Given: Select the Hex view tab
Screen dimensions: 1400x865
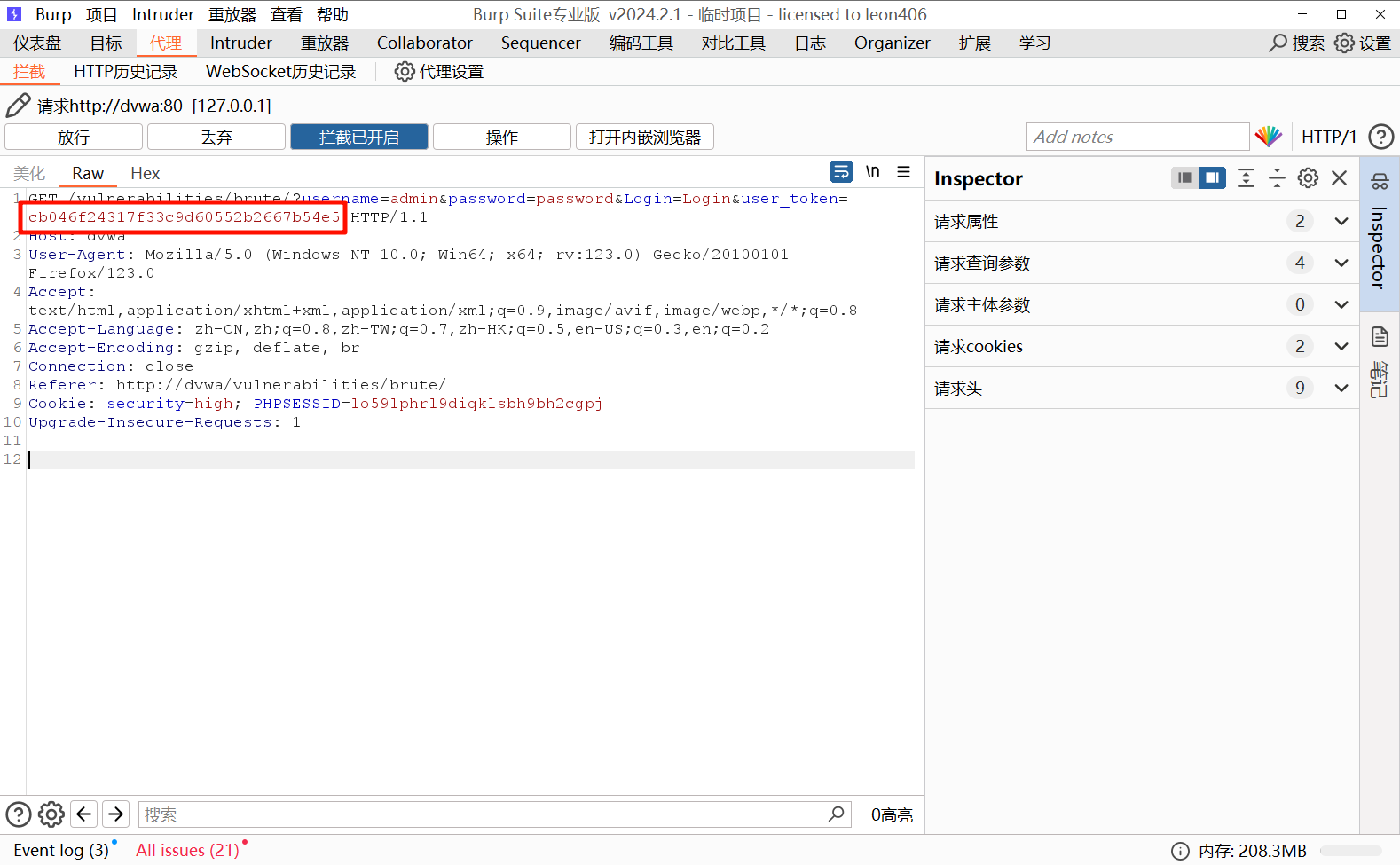Looking at the screenshot, I should coord(146,173).
